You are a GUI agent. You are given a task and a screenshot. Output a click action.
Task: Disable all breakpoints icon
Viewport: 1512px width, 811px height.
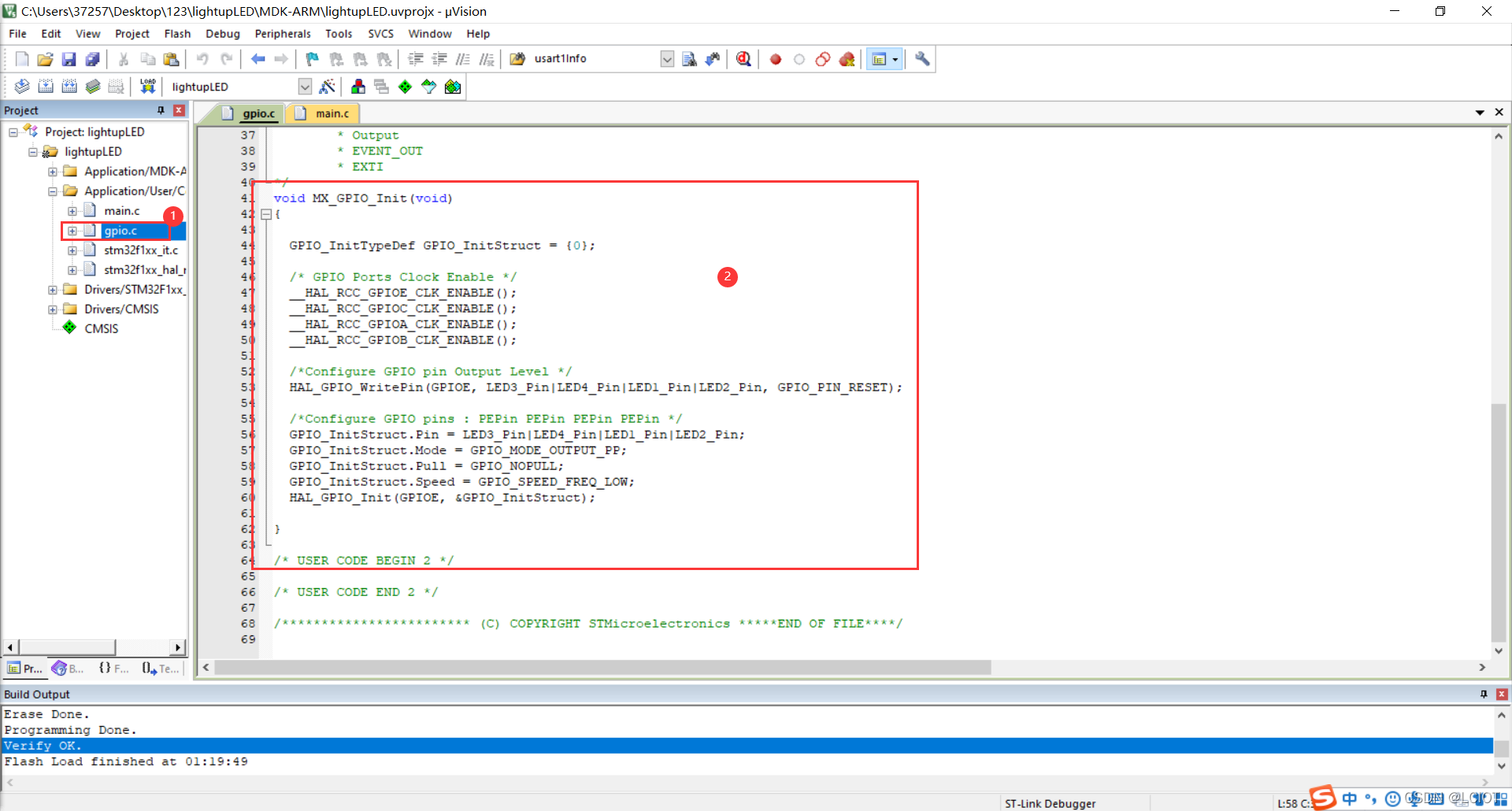tap(823, 59)
